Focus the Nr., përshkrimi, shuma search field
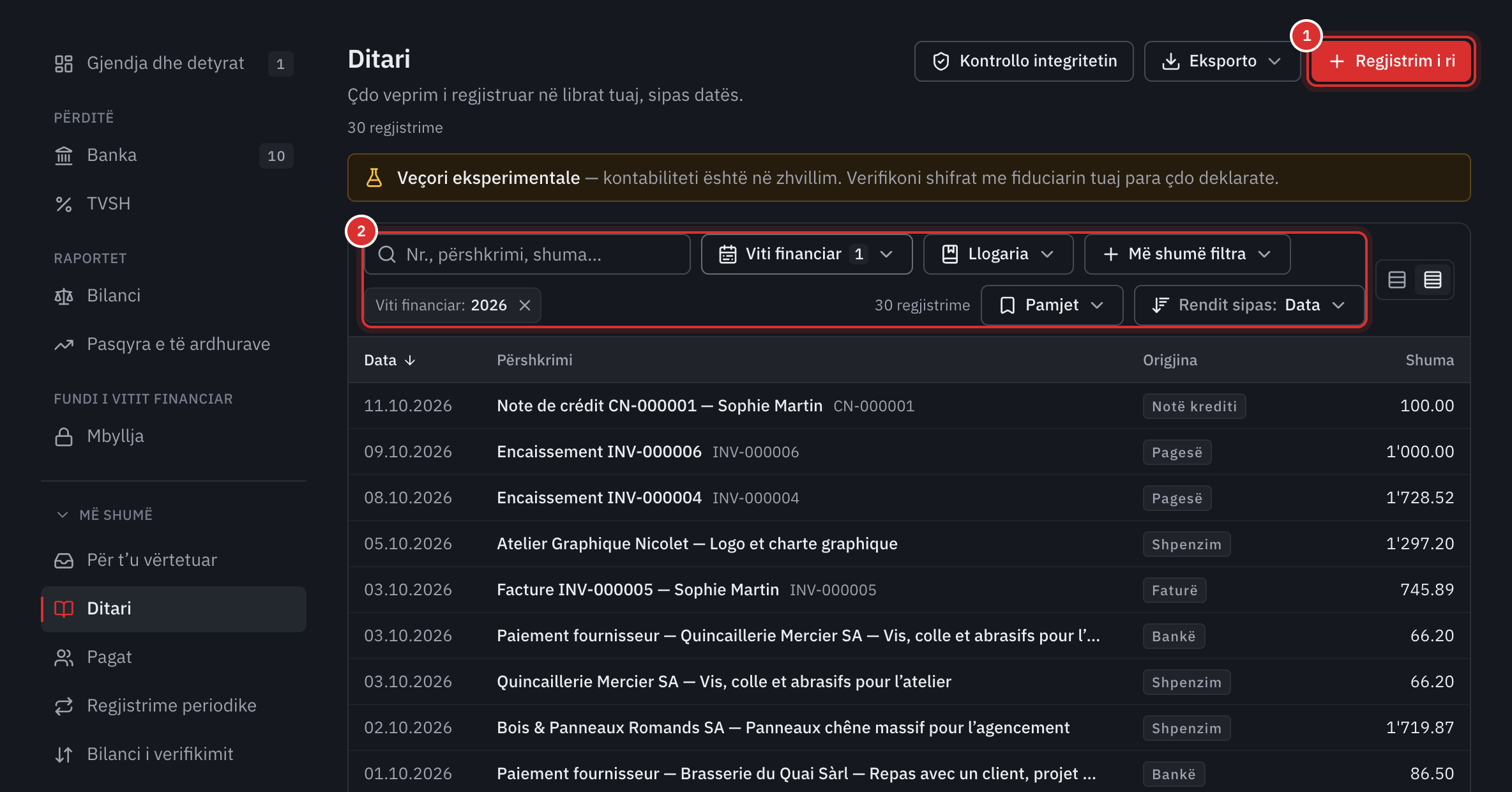Screen dimensions: 1512x792 tap(527, 254)
